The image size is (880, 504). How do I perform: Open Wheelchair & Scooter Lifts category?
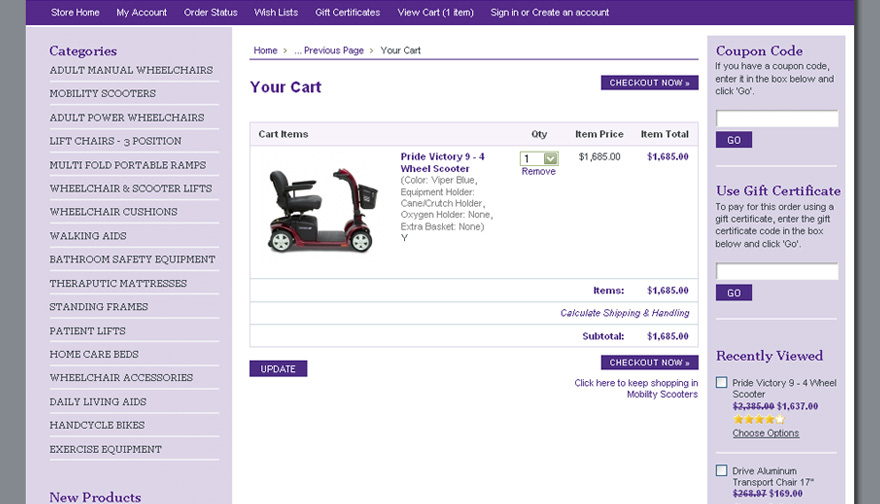131,189
